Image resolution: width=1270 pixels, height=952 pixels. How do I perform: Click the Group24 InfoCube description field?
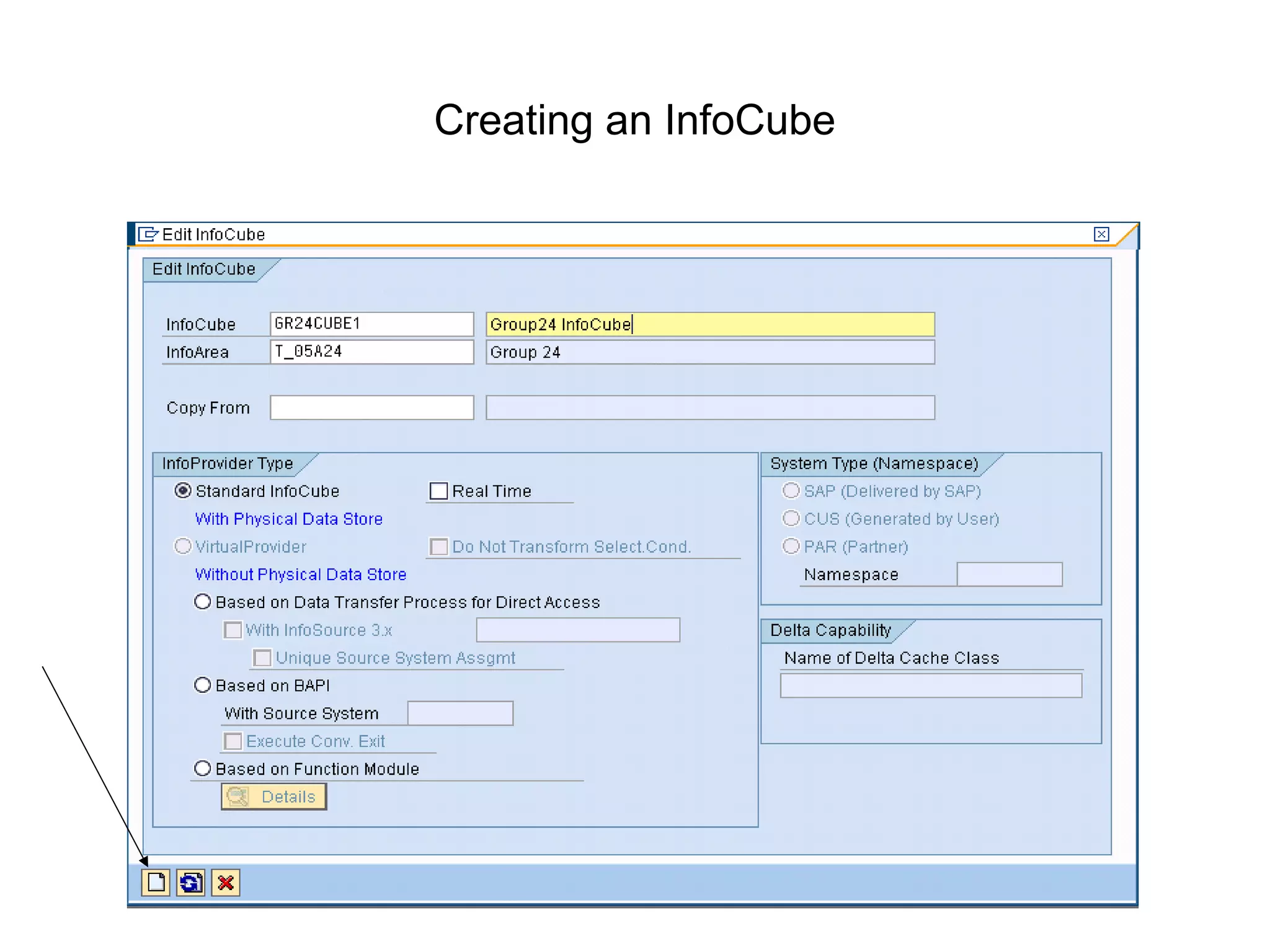click(x=711, y=324)
